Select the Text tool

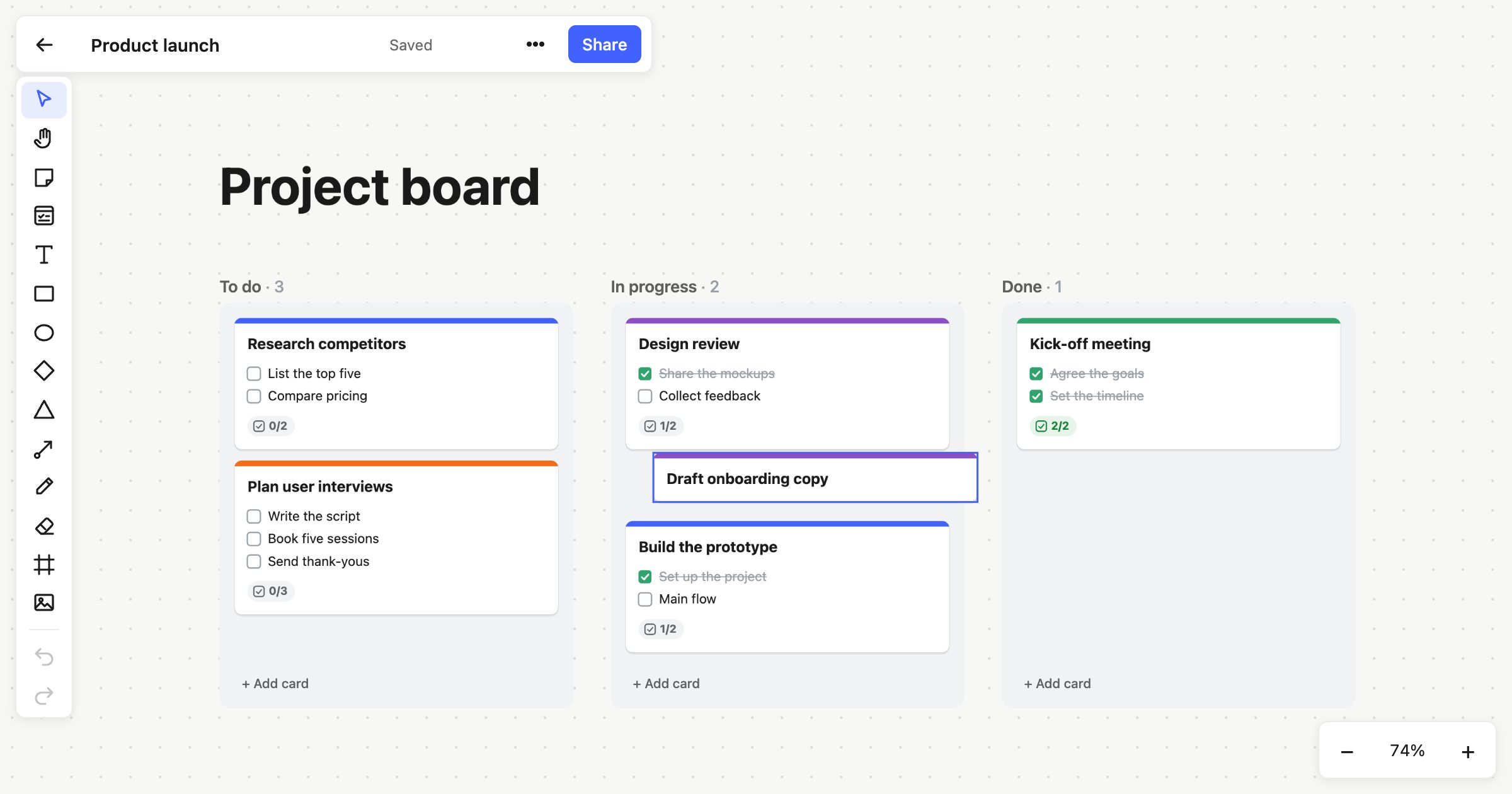pyautogui.click(x=44, y=255)
